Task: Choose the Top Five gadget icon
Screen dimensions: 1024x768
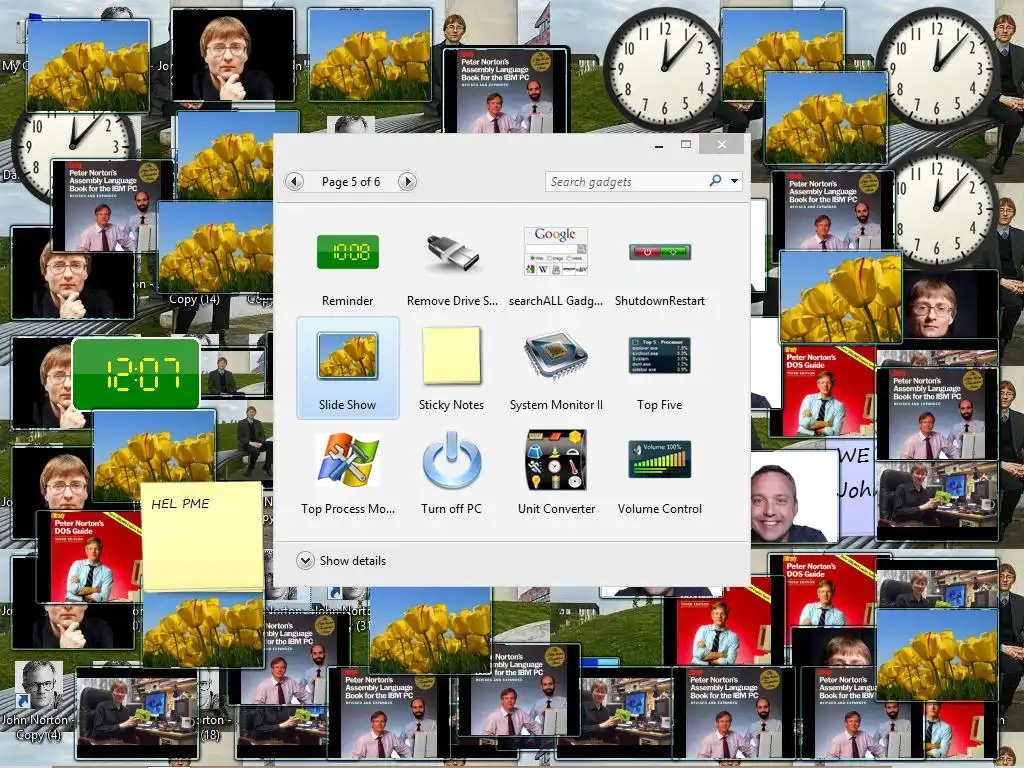Action: pyautogui.click(x=660, y=355)
